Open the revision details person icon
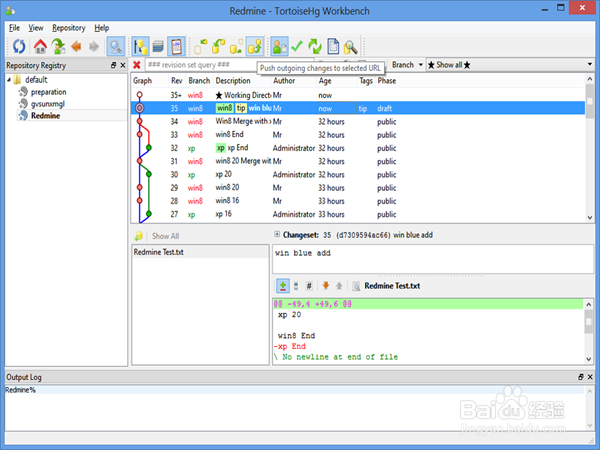Image resolution: width=600 pixels, height=450 pixels. pos(279,47)
